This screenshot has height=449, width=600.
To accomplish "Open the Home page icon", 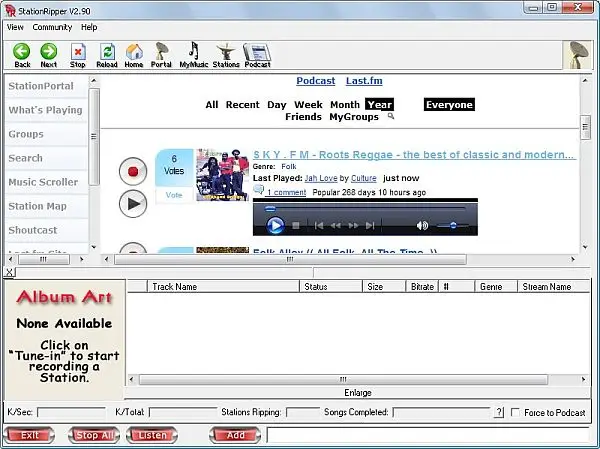I will coord(134,55).
